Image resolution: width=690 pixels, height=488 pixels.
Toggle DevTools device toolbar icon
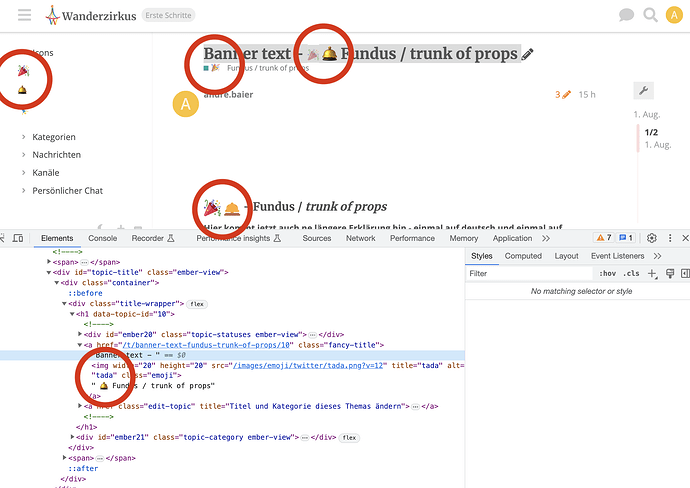(18, 238)
